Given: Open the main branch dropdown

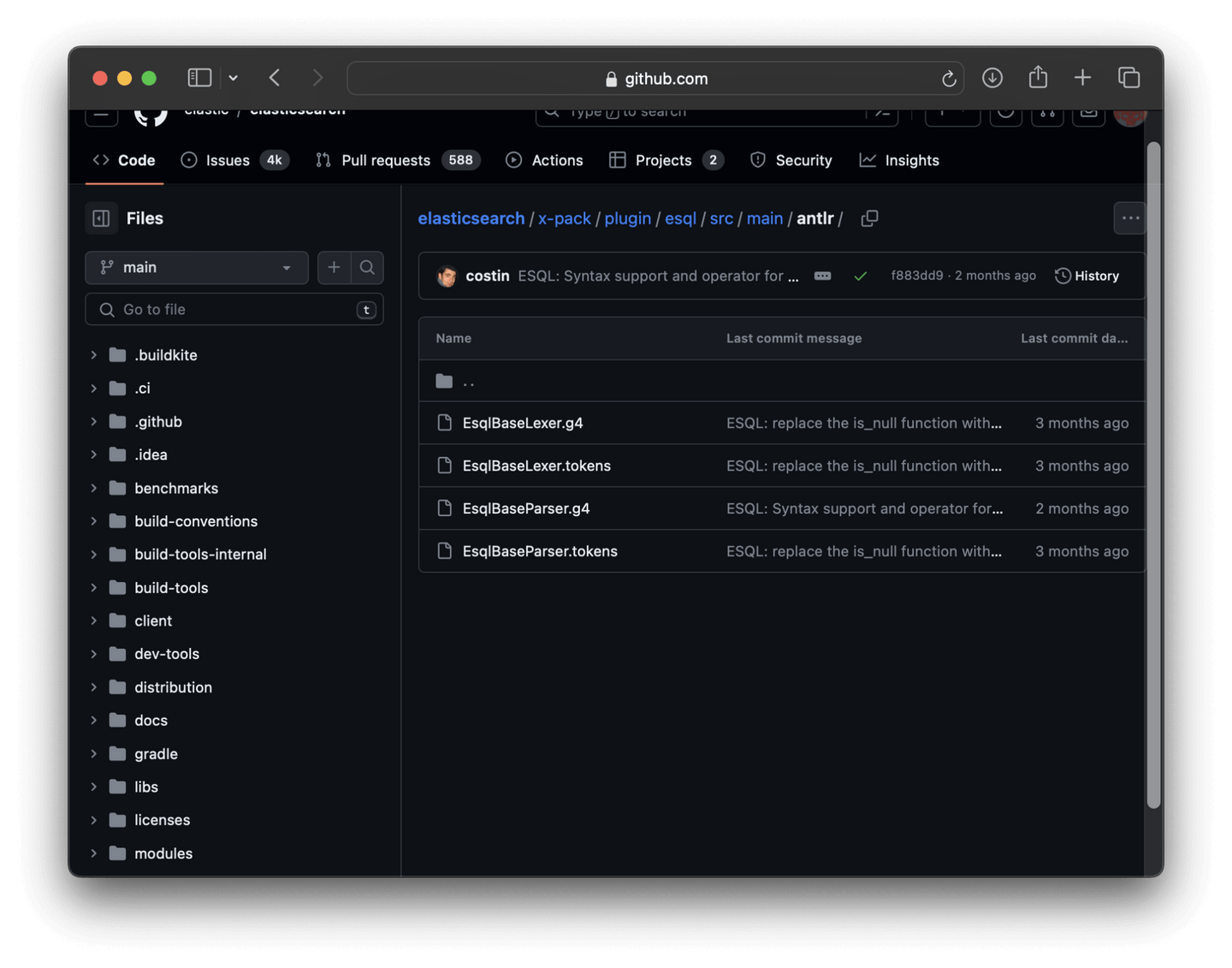Looking at the screenshot, I should (x=197, y=268).
